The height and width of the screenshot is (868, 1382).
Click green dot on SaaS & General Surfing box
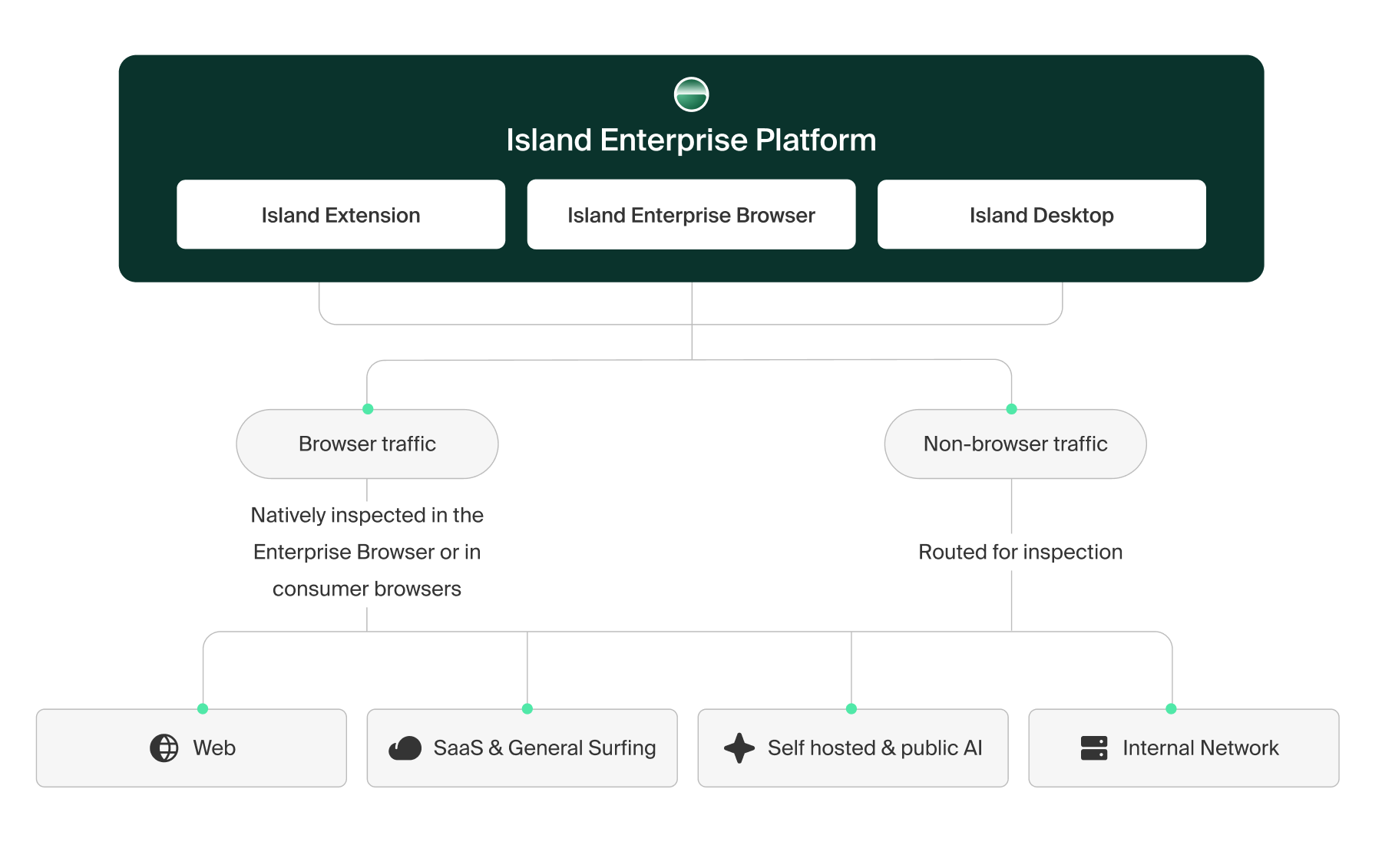527,708
